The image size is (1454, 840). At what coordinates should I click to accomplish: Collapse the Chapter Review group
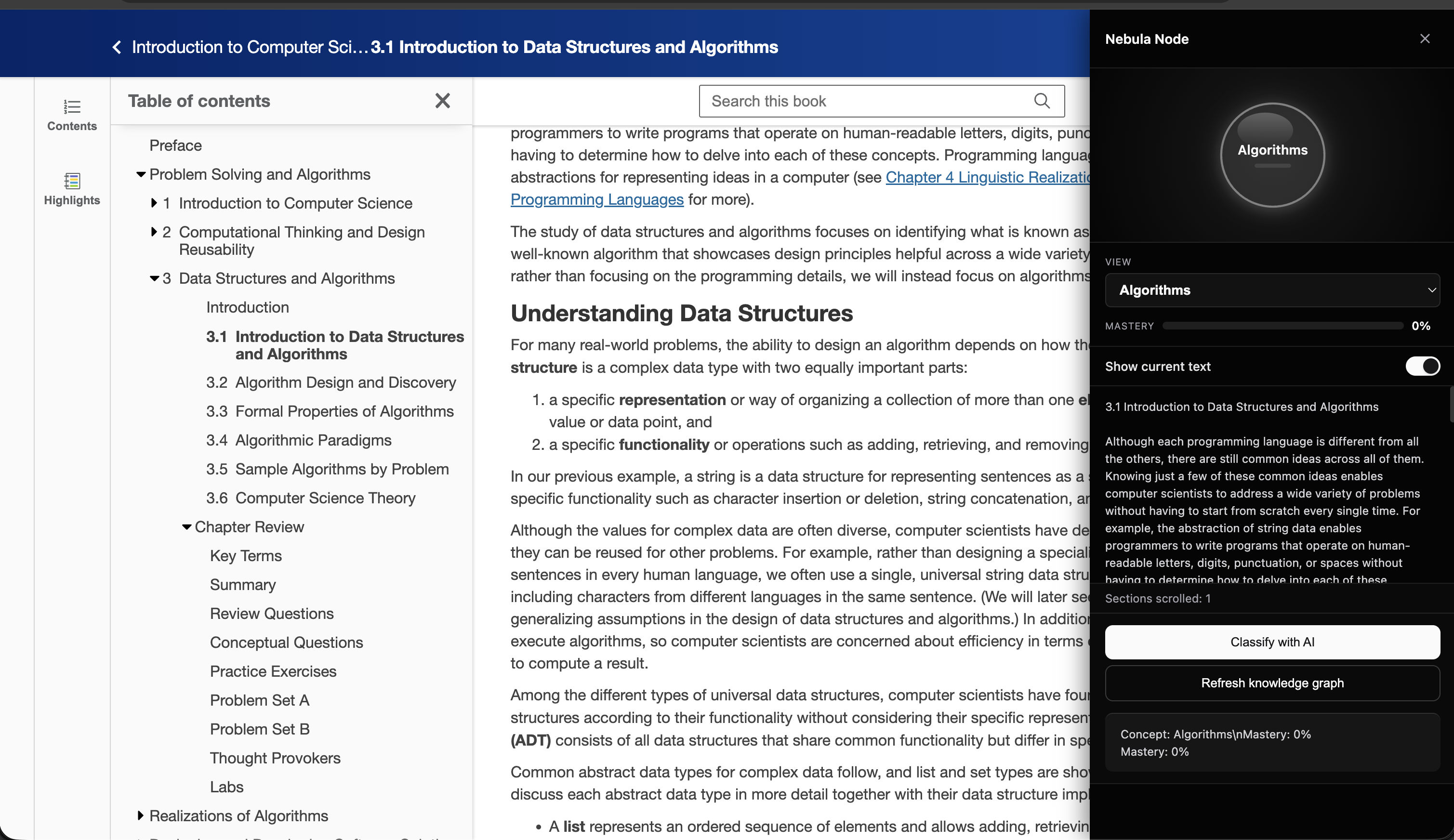click(186, 527)
